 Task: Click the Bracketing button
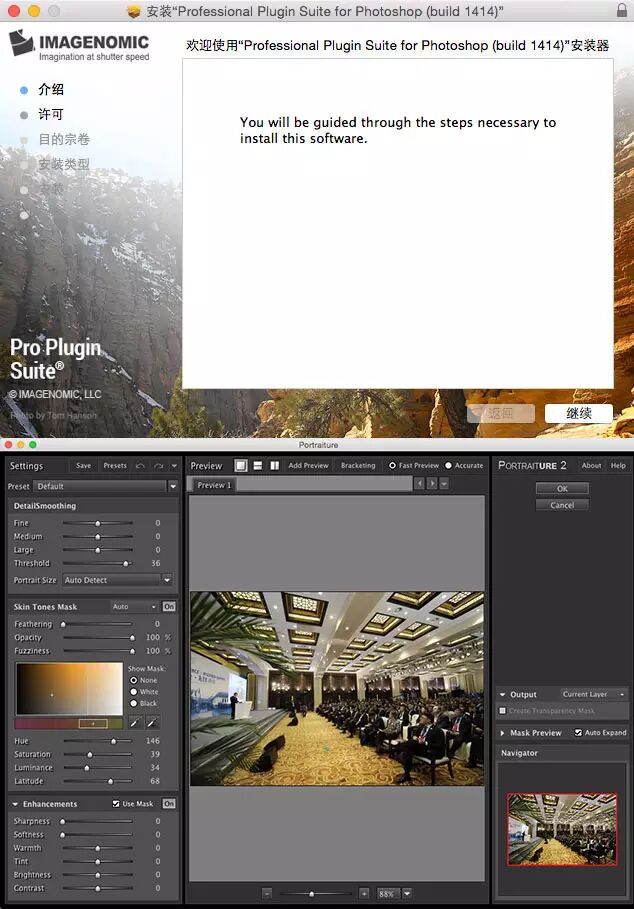[358, 466]
